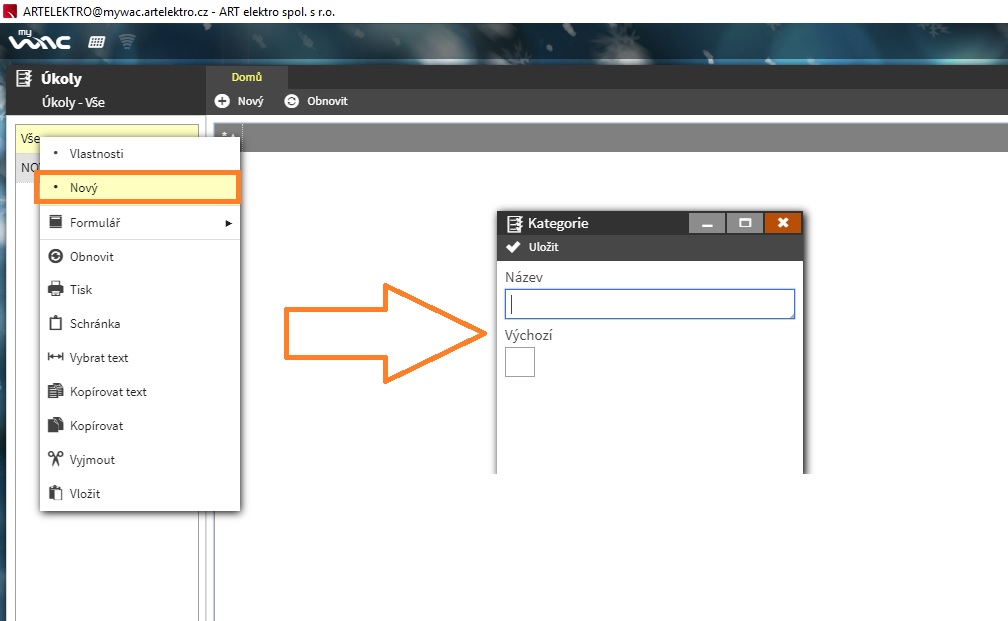The image size is (1008, 621).
Task: Click Vložit in the context menu
Action: pos(85,493)
